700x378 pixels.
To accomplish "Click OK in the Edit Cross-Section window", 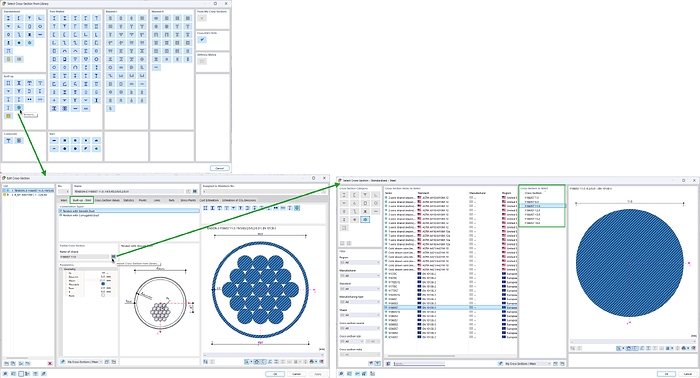I will [x=275, y=374].
